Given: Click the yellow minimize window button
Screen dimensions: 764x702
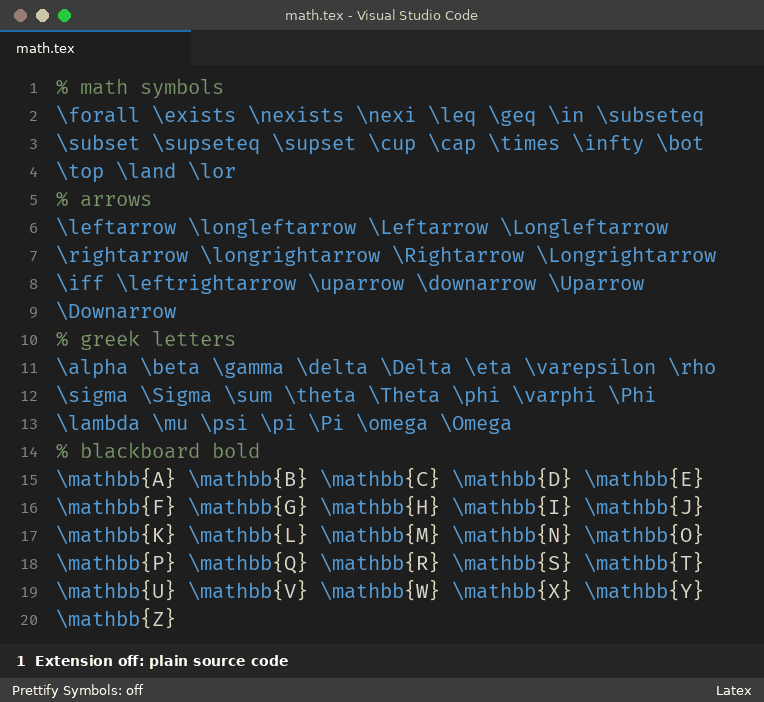Looking at the screenshot, I should click(42, 16).
